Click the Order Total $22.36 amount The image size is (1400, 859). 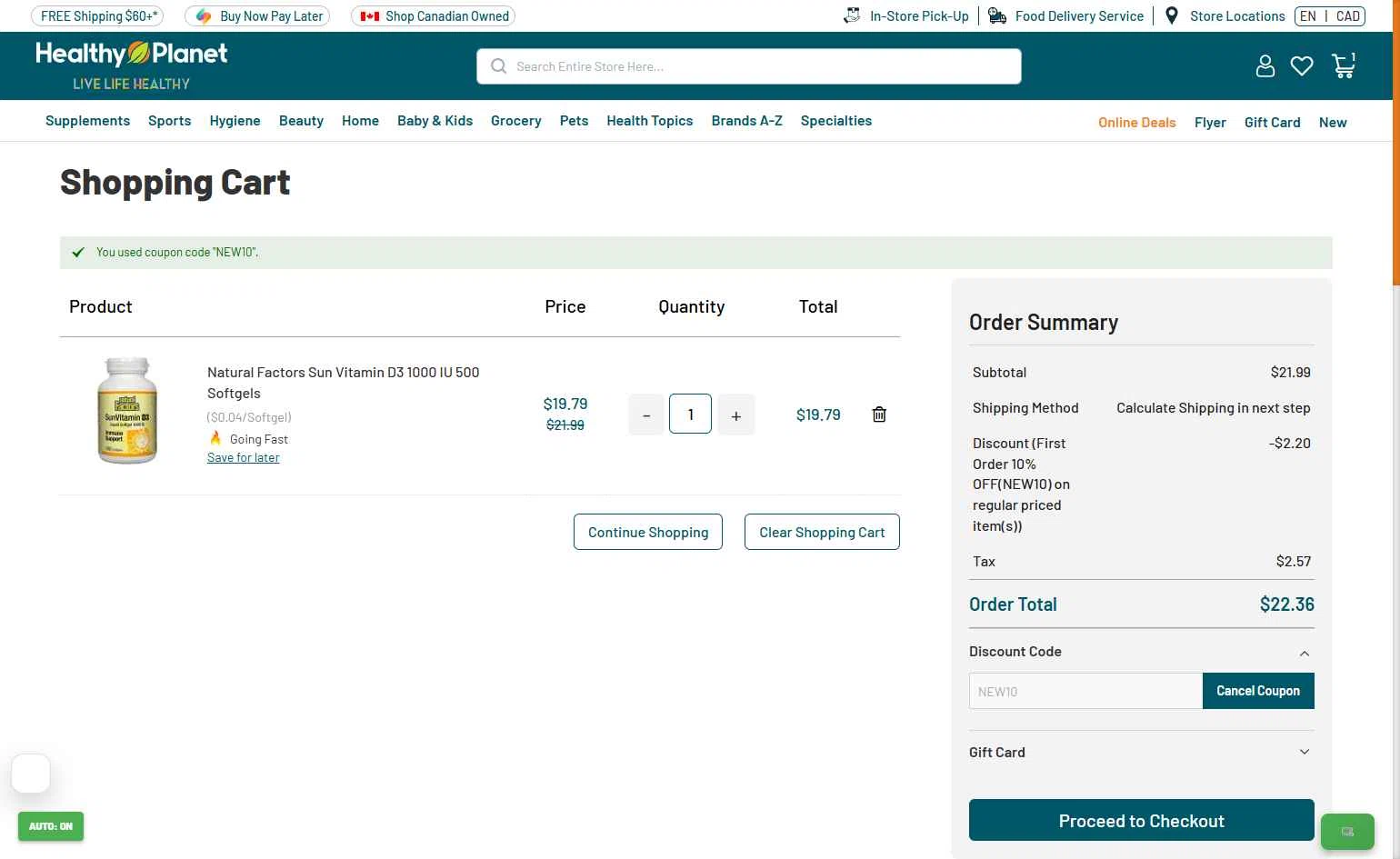[1286, 604]
